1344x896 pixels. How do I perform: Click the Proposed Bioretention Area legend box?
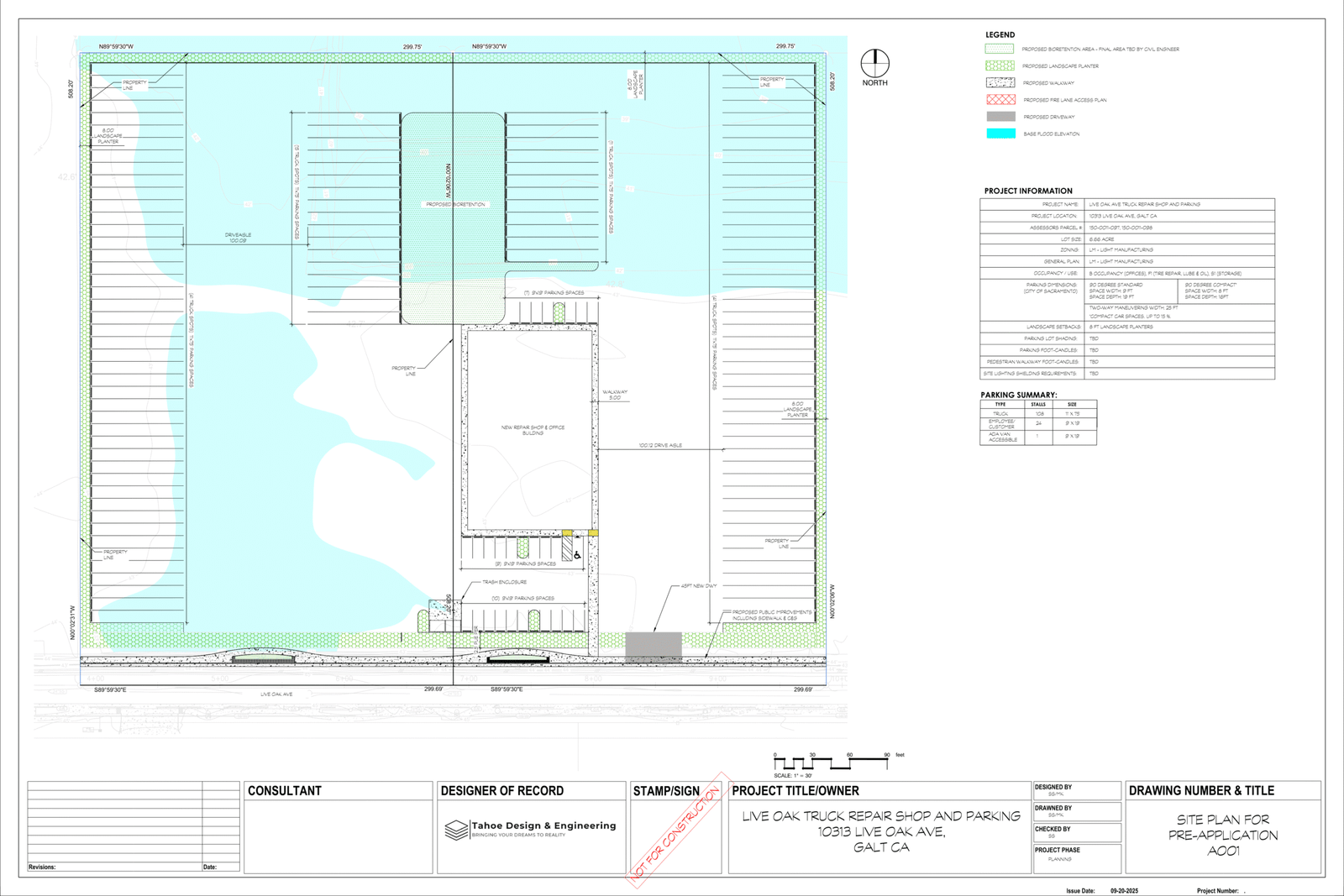coord(1000,49)
